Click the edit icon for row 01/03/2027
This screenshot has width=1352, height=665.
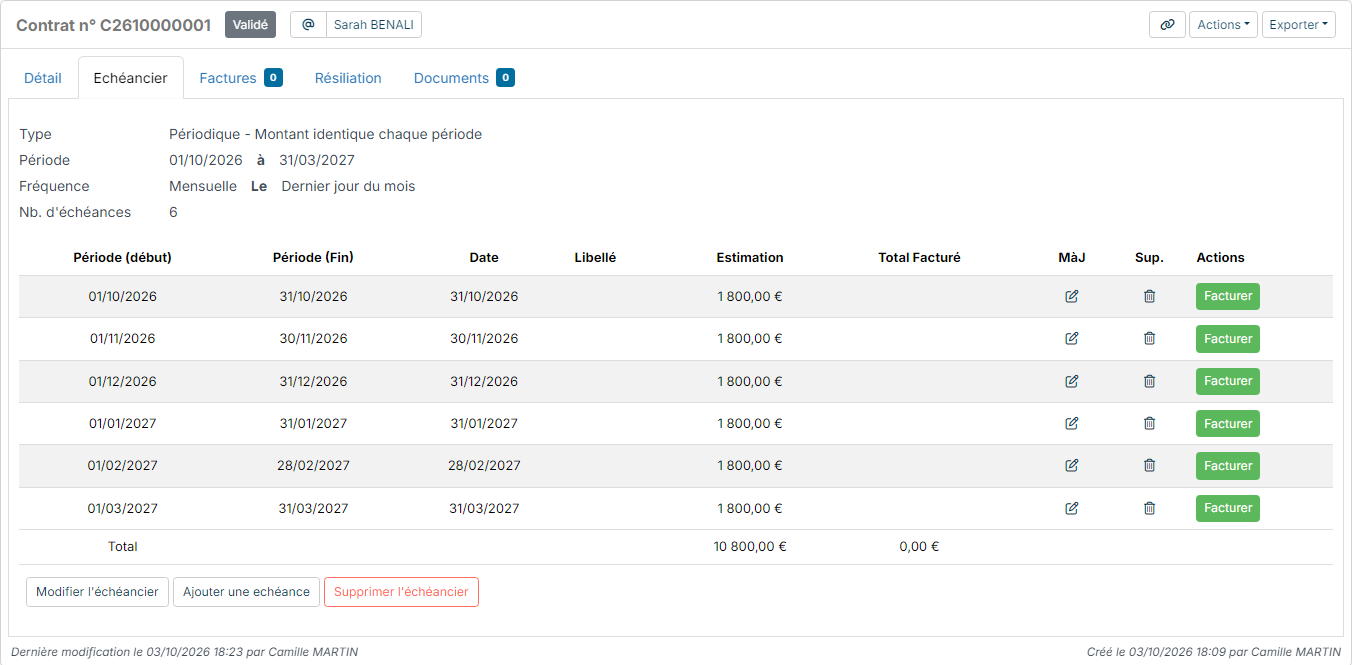click(x=1072, y=508)
